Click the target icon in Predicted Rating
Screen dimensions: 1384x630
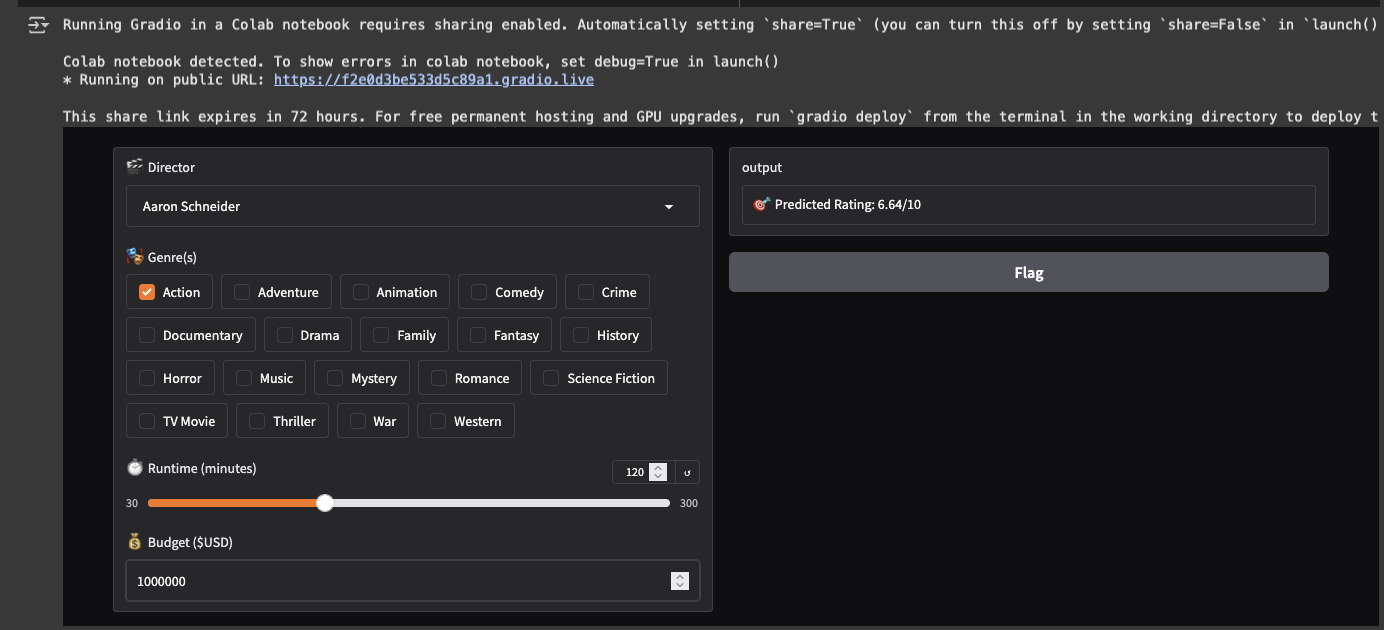[761, 204]
